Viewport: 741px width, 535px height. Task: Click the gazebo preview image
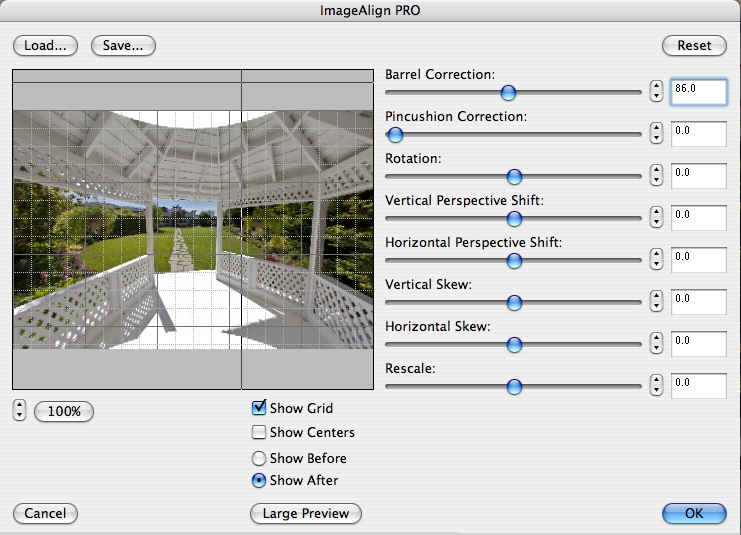click(x=193, y=230)
